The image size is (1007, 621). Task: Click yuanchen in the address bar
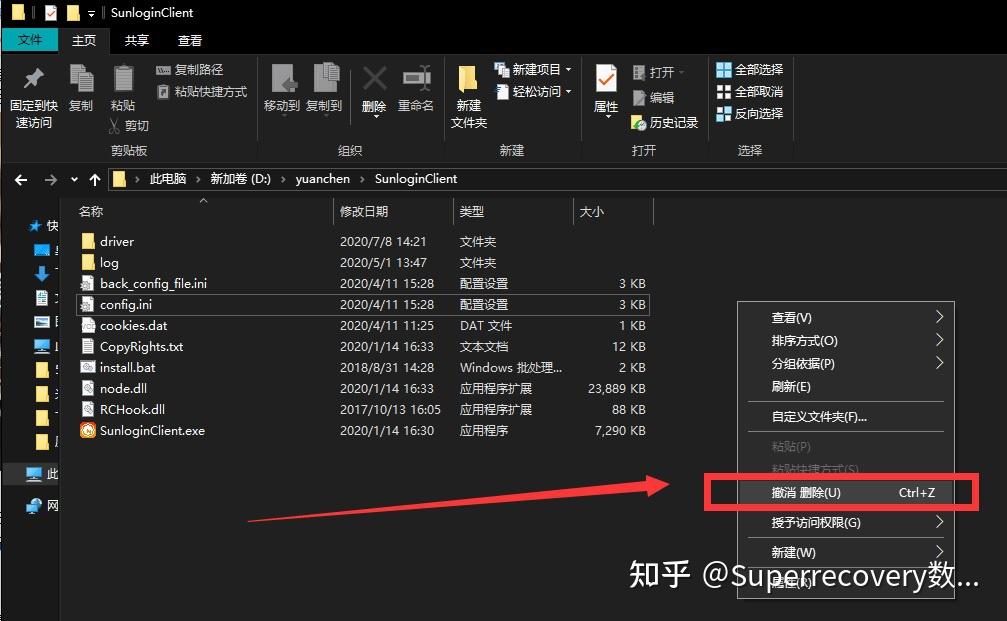(322, 179)
